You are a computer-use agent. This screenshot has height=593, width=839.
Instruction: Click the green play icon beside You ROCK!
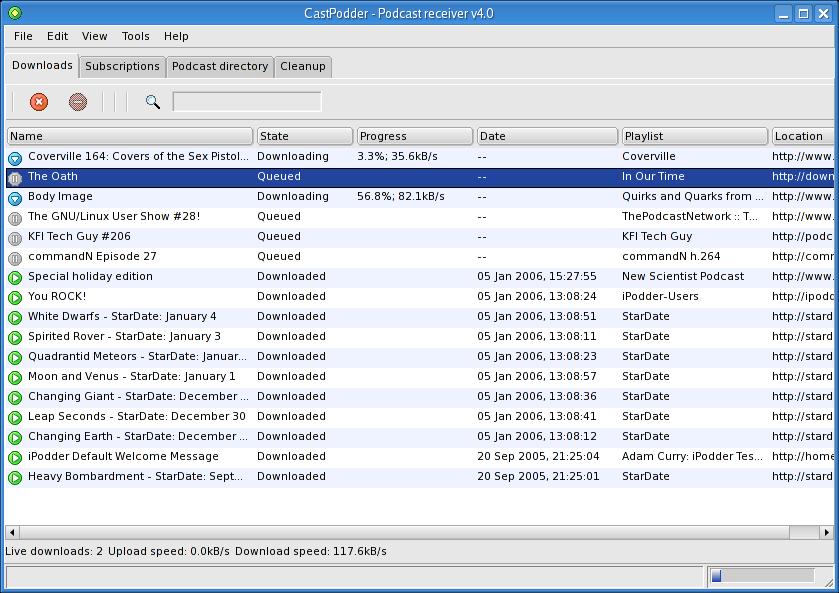pyautogui.click(x=15, y=297)
